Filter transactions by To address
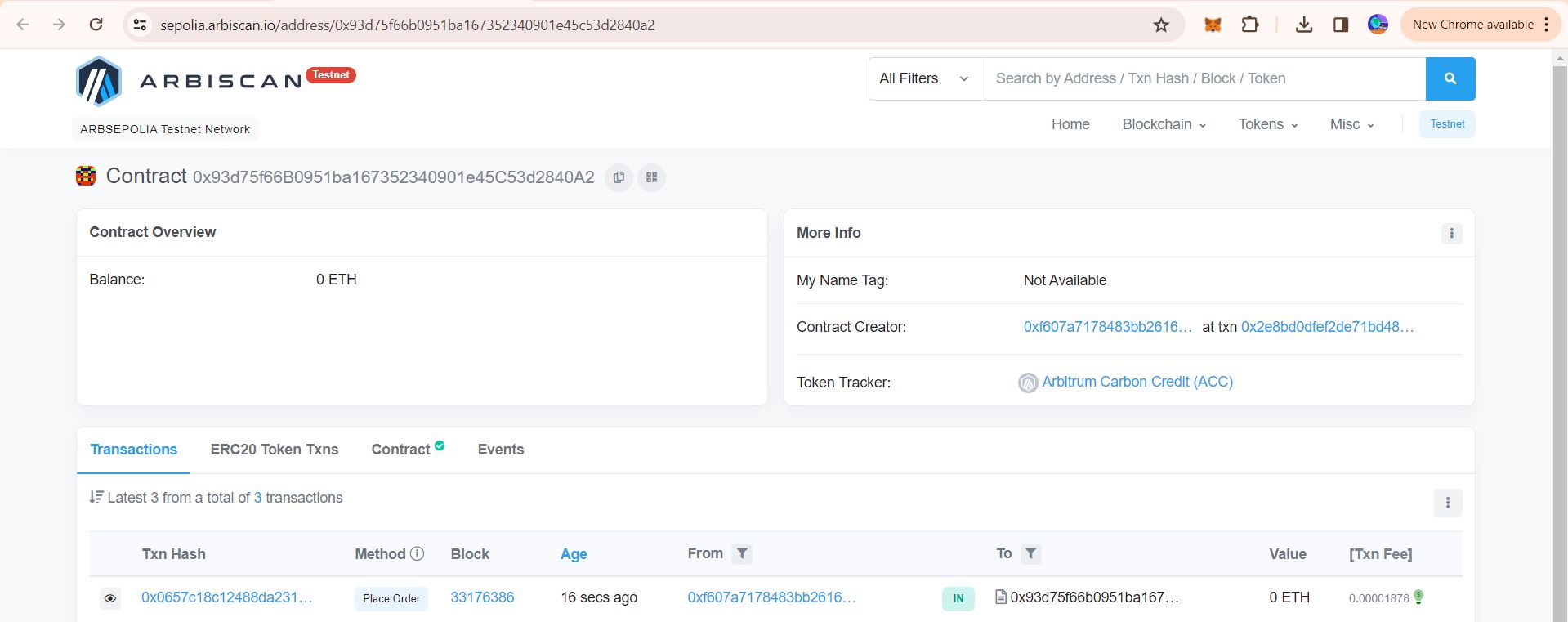Image resolution: width=1568 pixels, height=622 pixels. (x=1031, y=553)
